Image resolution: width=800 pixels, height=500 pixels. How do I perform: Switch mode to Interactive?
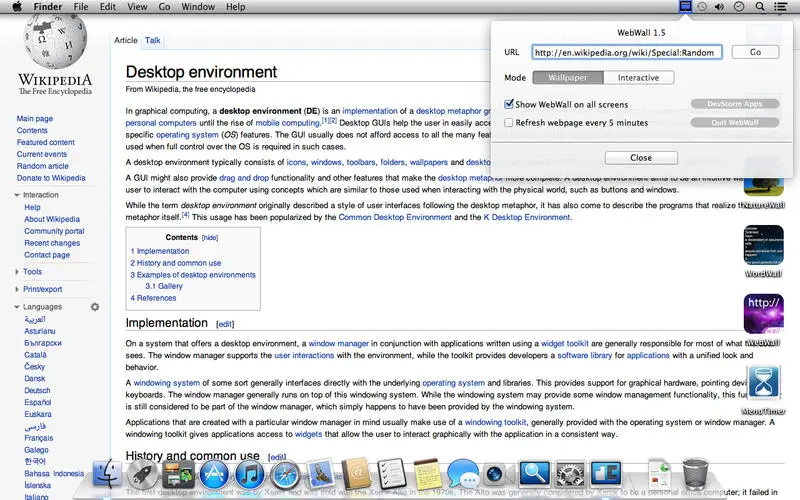point(638,78)
